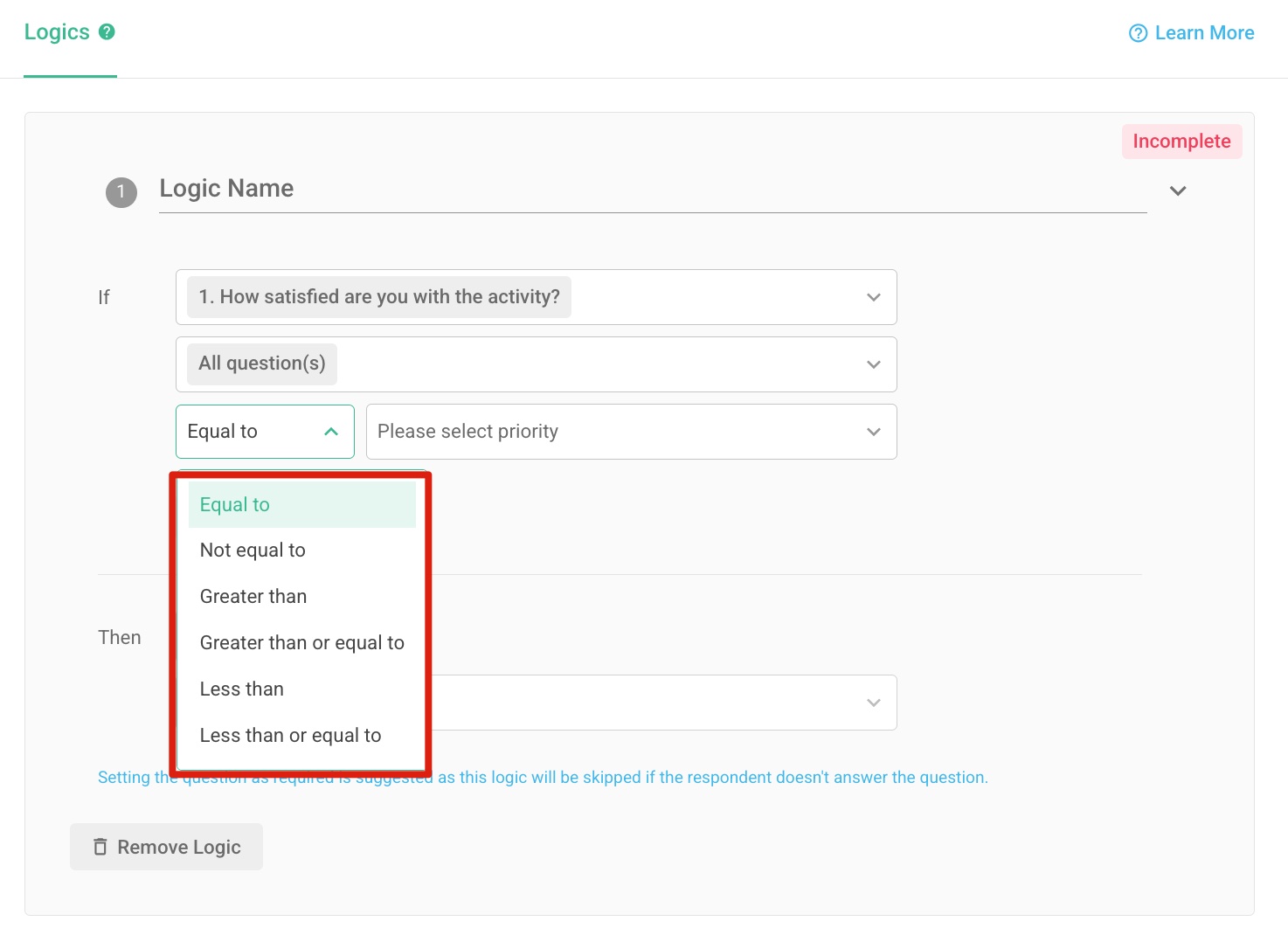1288x935 pixels.
Task: Select "Less than or equal to" option
Action: (x=291, y=735)
